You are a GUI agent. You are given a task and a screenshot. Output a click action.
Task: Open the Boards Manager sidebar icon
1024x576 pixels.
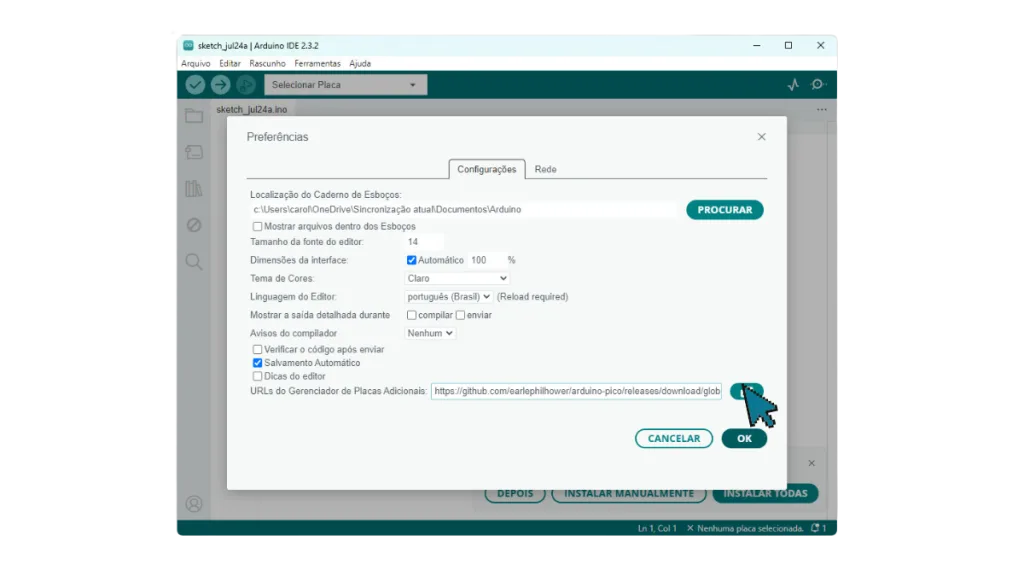(x=194, y=152)
